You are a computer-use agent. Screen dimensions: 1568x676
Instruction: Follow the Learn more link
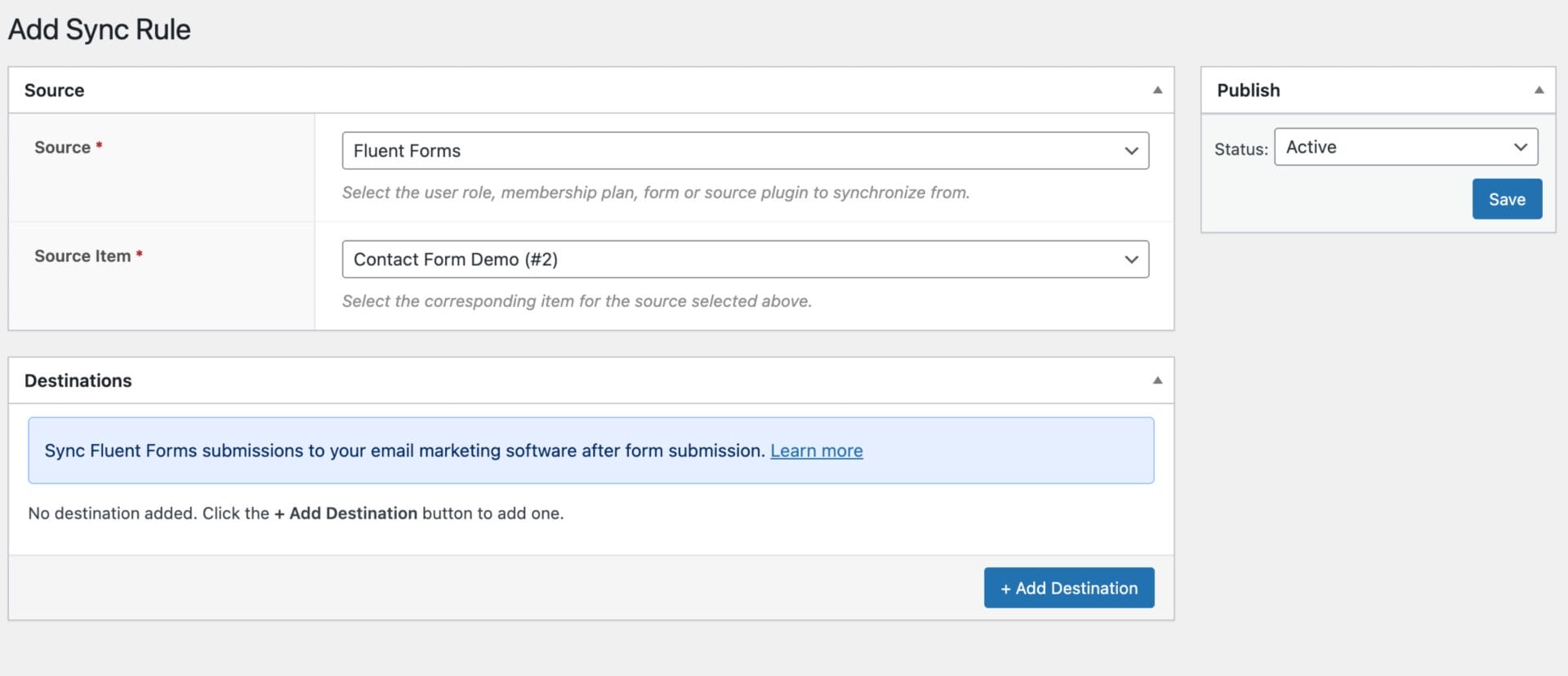tap(817, 451)
